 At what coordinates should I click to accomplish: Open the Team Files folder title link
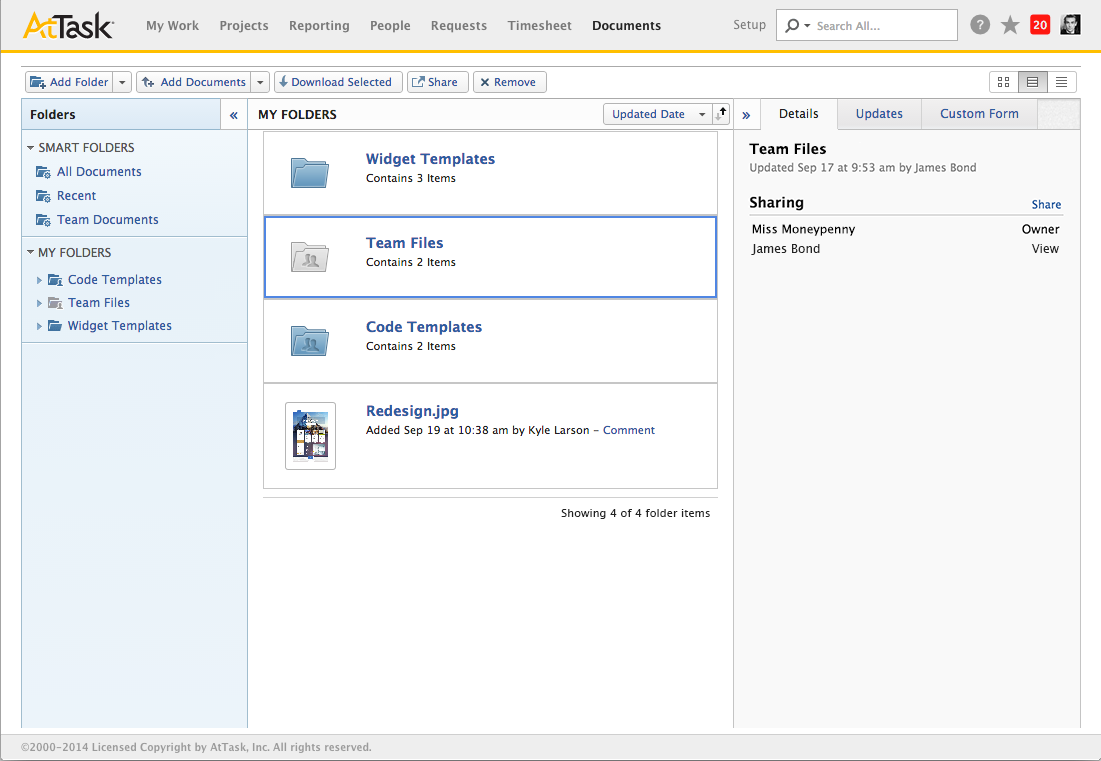[x=404, y=243]
